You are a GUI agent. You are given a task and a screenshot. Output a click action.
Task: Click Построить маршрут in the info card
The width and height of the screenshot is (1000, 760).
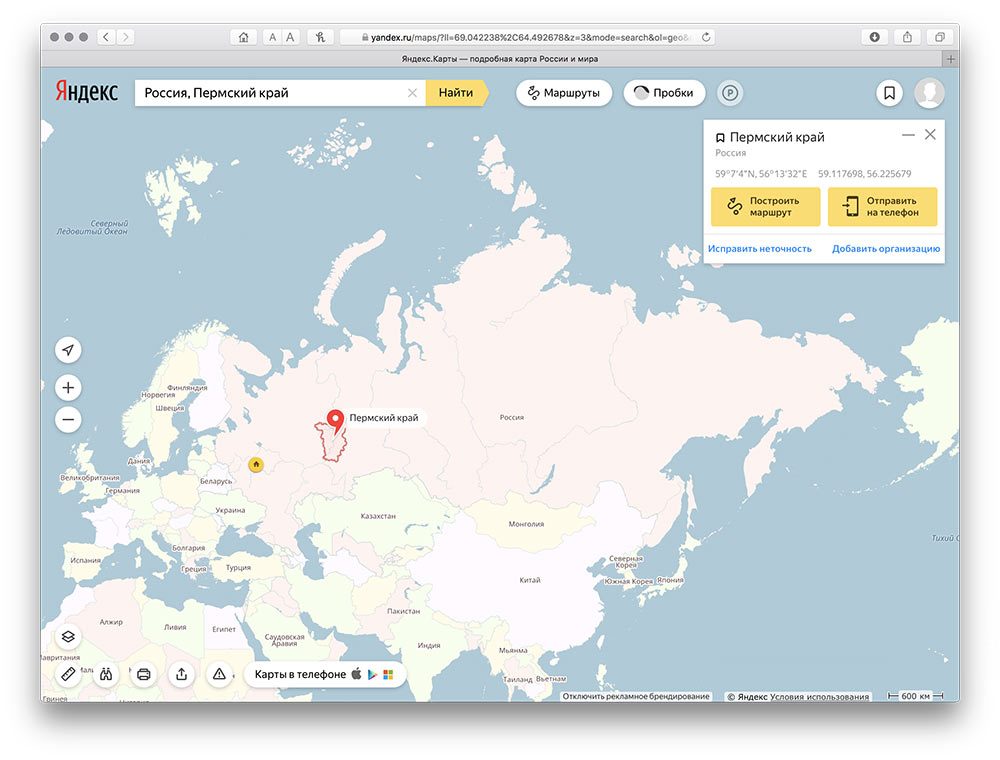pos(765,207)
